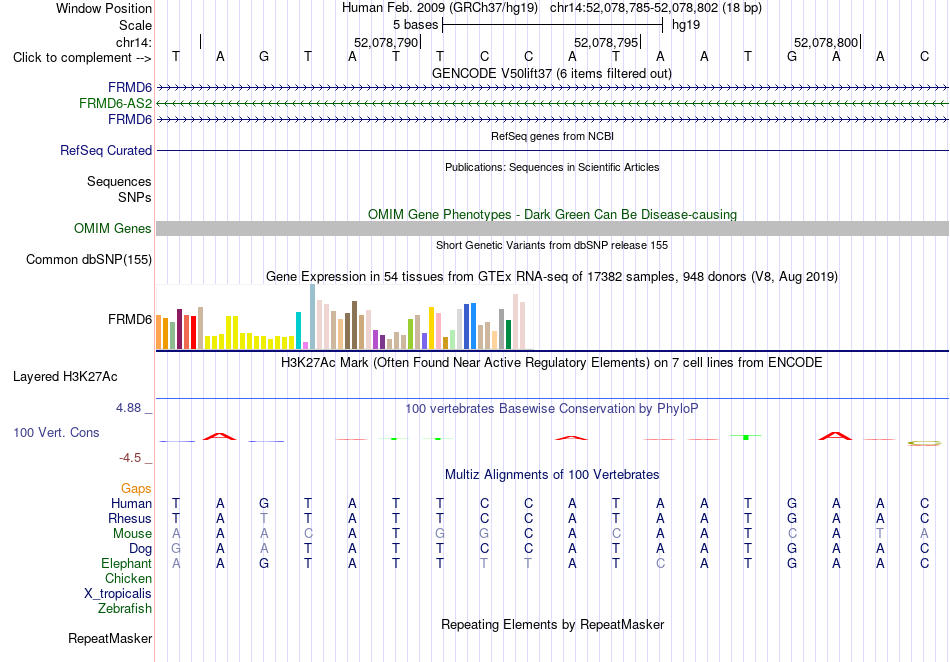Click the Mouse species label

132,534
